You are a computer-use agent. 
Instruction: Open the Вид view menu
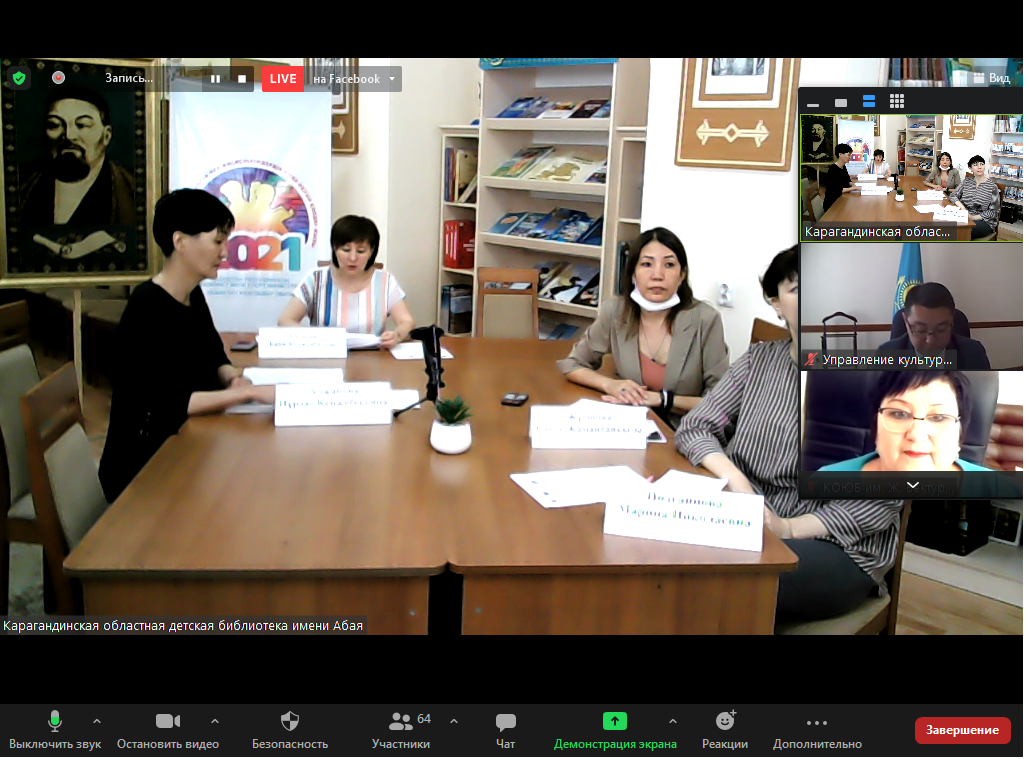(x=991, y=78)
